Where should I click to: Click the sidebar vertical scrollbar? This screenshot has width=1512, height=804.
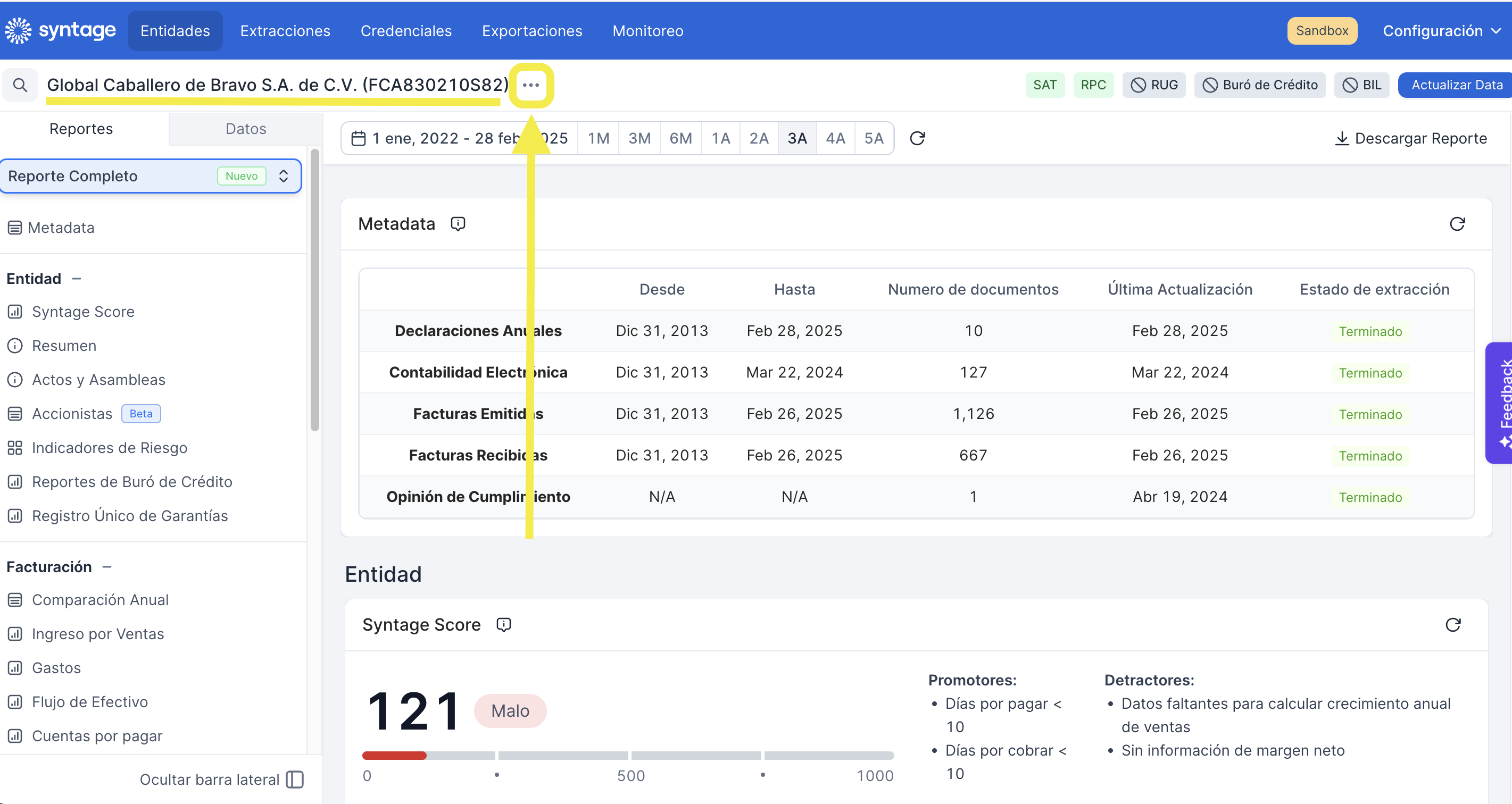[314, 290]
